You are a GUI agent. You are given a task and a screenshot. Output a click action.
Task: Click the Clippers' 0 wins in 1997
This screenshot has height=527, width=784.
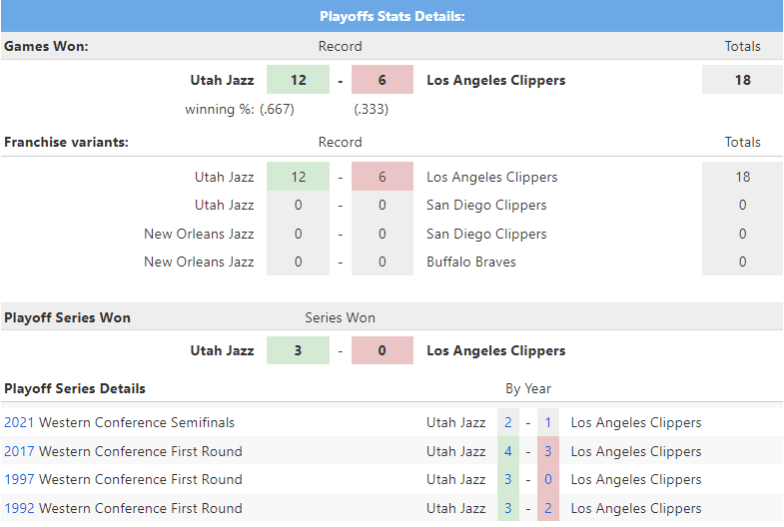point(548,479)
